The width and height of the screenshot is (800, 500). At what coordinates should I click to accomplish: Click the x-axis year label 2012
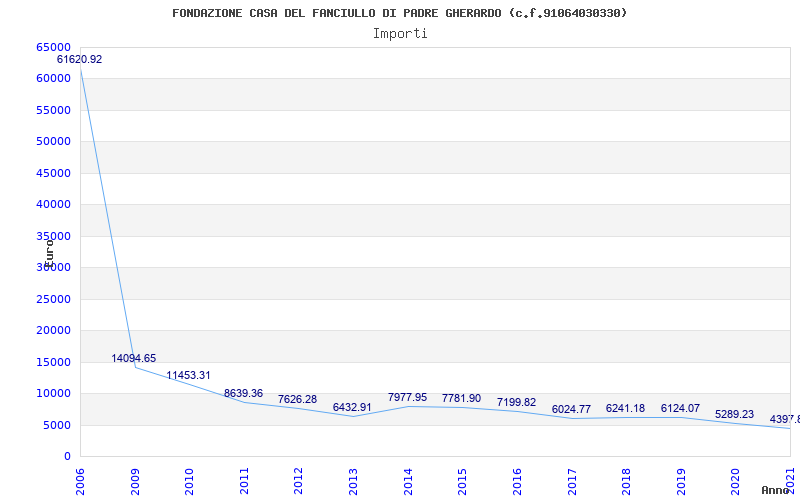tap(298, 482)
